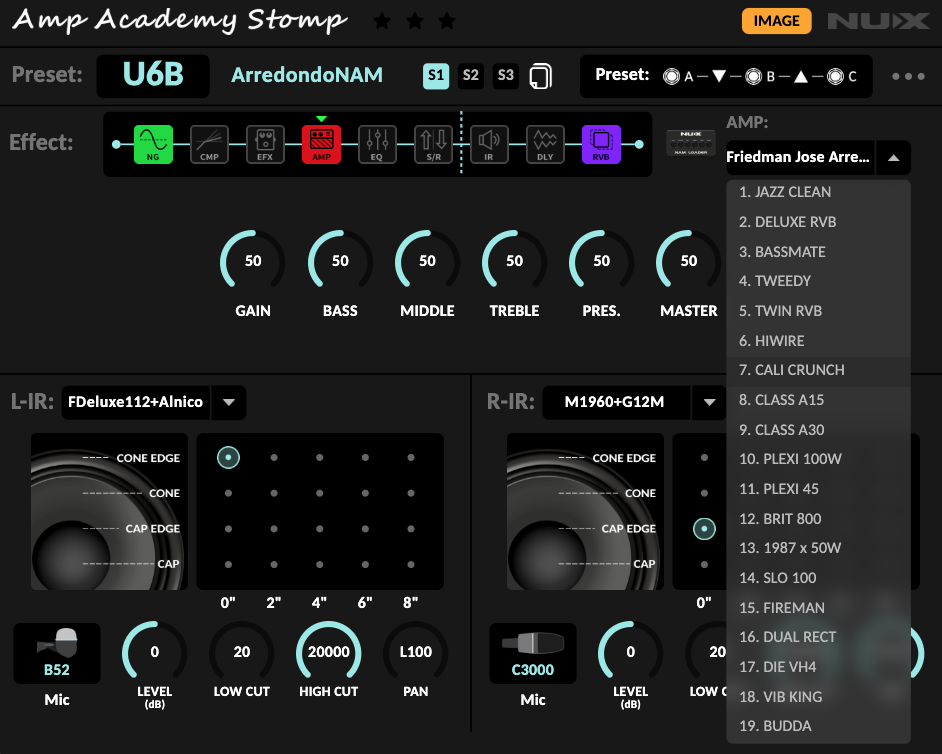Screen dimensions: 942x754
Task: Click the TREBLE knob
Action: (x=514, y=261)
